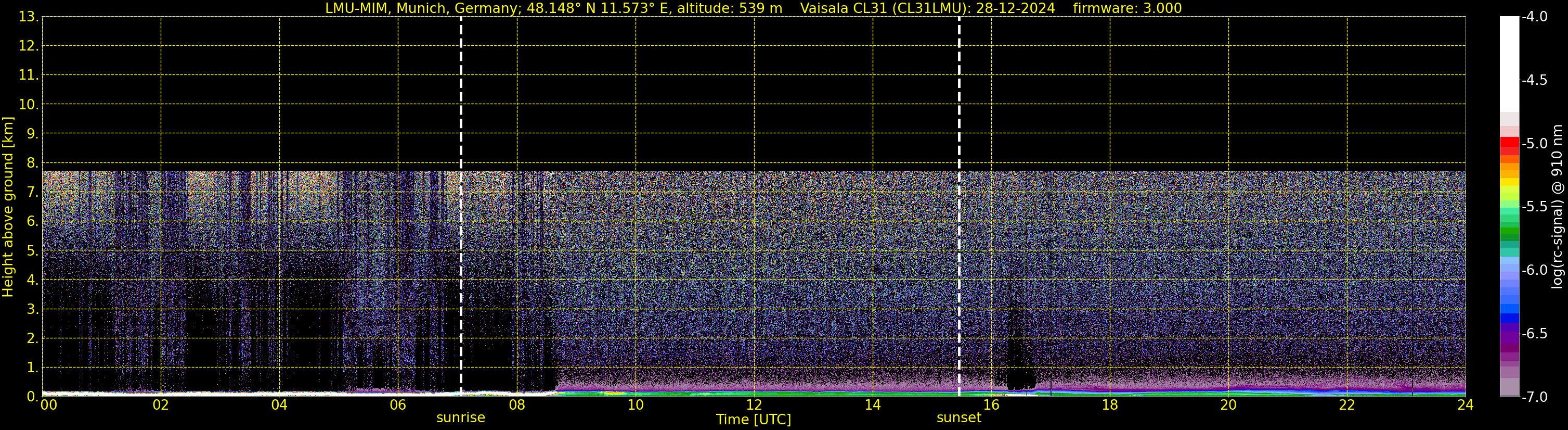This screenshot has width=1568, height=430.
Task: Click the 'Vaisala CL31 (CL31LMU): 28-12-2024' title text
Action: click(x=927, y=8)
